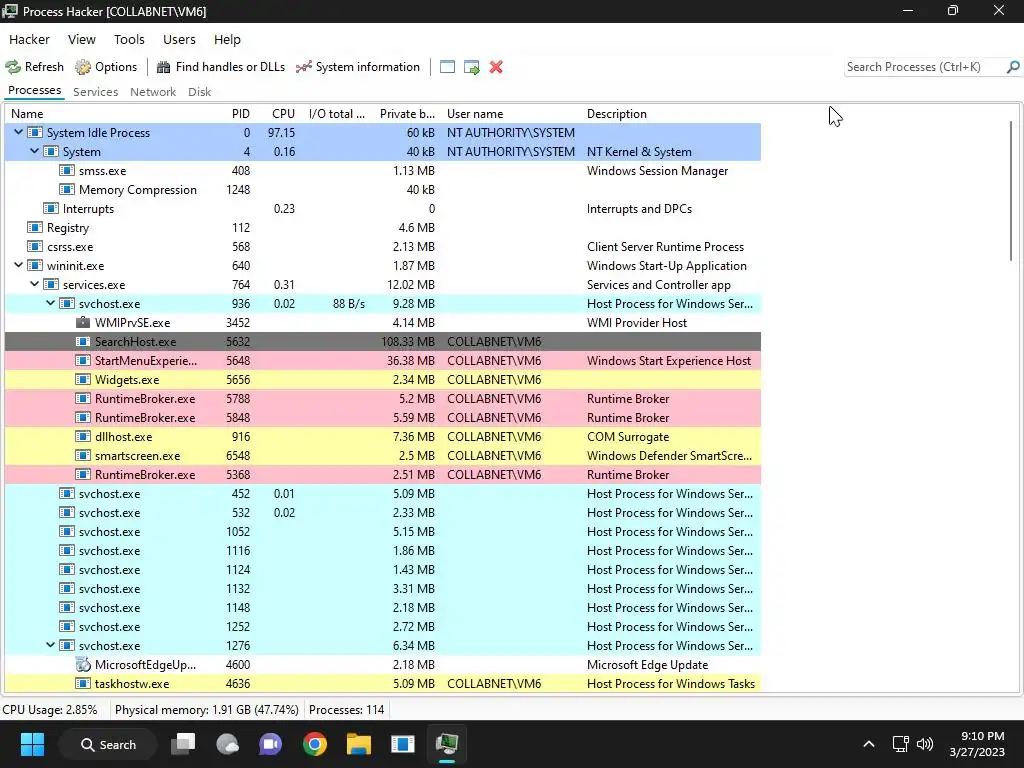The width and height of the screenshot is (1024, 768).
Task: Click Process Hacker taskbar icon
Action: (447, 744)
